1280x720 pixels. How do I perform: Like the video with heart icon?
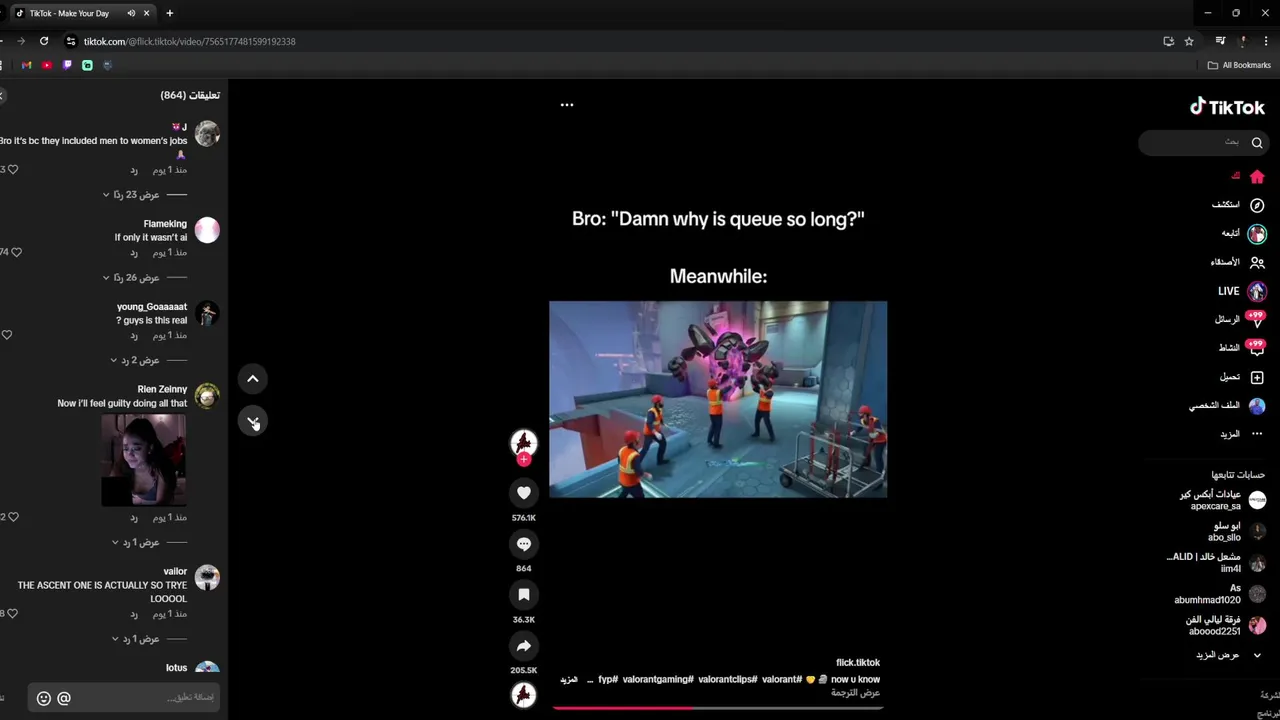pos(523,492)
